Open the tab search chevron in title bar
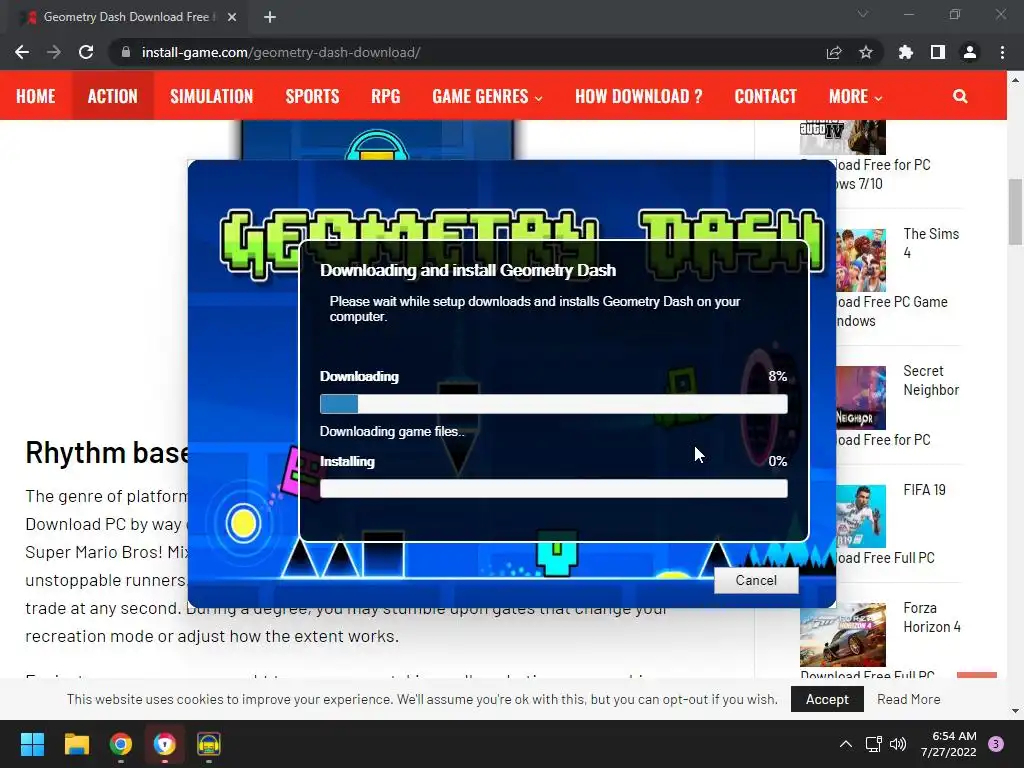The width and height of the screenshot is (1024, 768). [863, 14]
